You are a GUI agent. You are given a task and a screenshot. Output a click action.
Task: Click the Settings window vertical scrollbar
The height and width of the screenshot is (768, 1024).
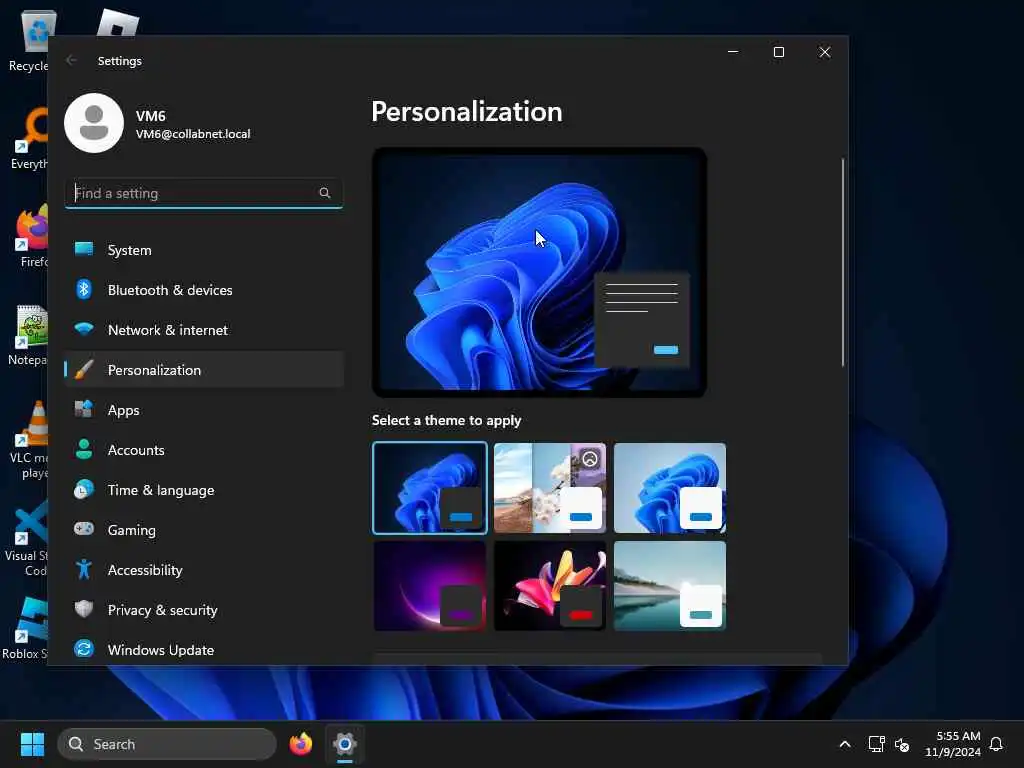click(x=843, y=261)
